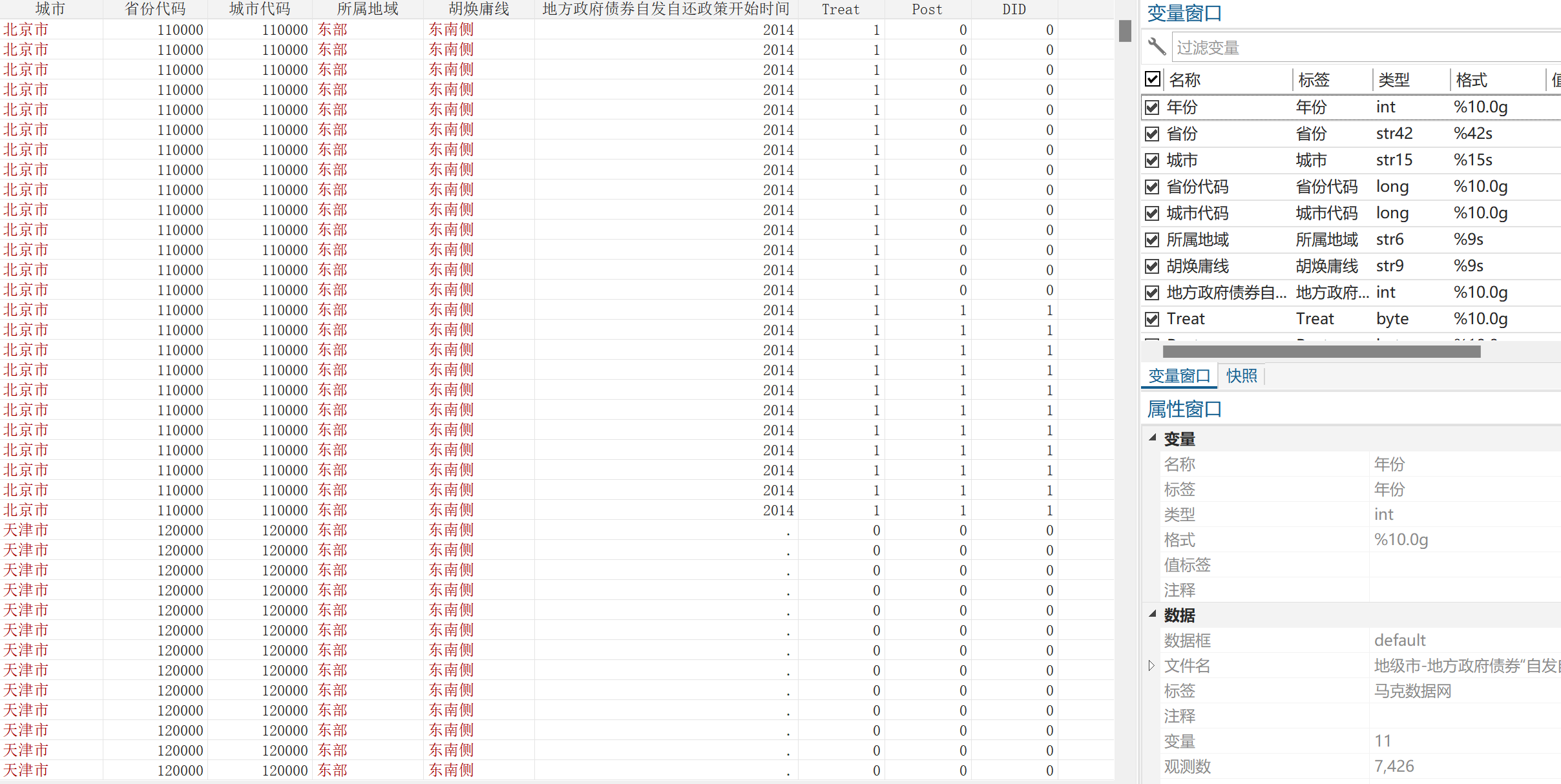Click the 类型 column header in variables

(x=1394, y=80)
